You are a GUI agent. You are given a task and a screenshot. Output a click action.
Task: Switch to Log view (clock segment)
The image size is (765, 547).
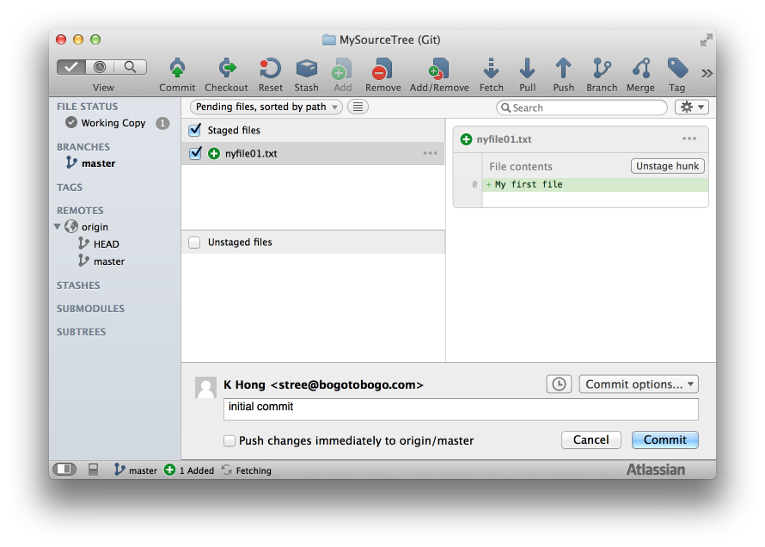pos(100,67)
